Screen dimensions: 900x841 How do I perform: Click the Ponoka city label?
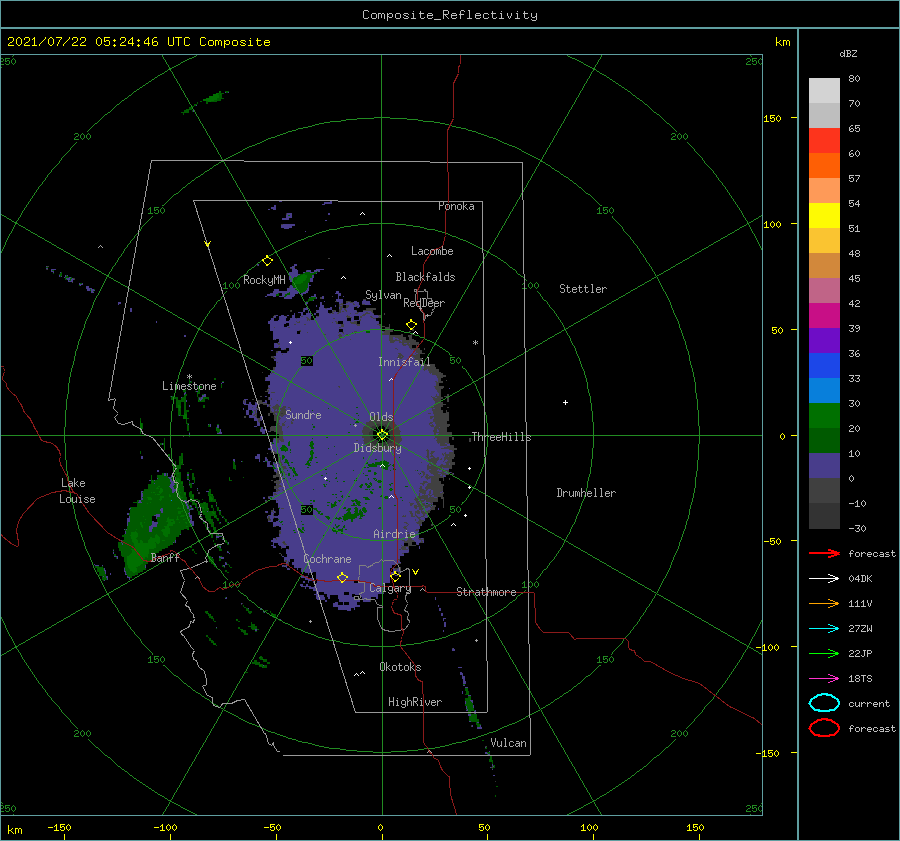[x=456, y=206]
